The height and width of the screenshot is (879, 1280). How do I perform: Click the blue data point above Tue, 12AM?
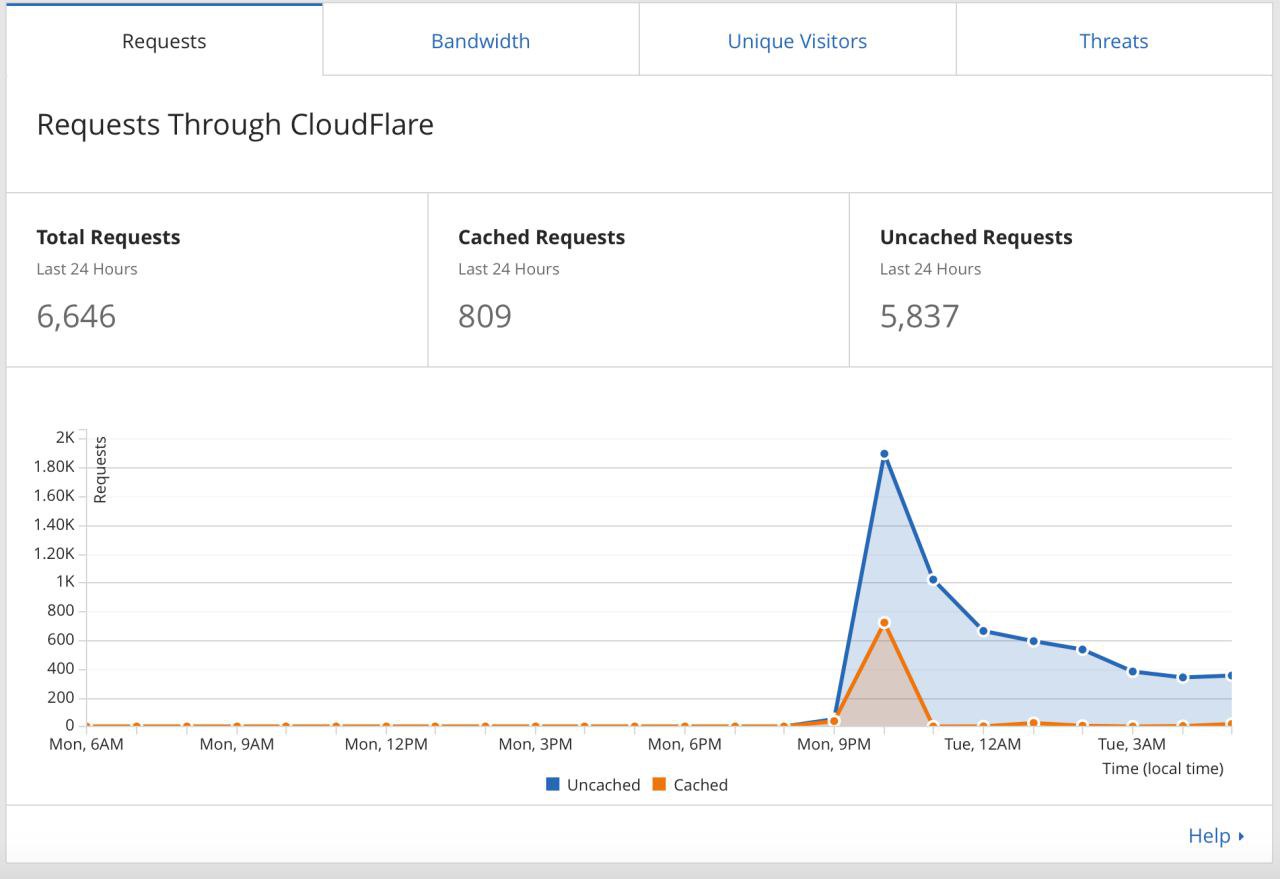983,631
